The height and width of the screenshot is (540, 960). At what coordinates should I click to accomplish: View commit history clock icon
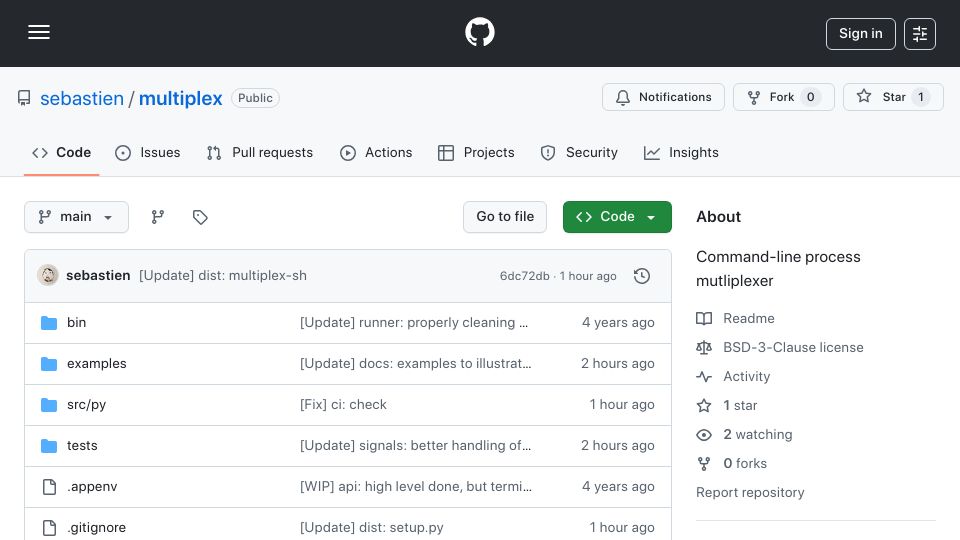(642, 276)
